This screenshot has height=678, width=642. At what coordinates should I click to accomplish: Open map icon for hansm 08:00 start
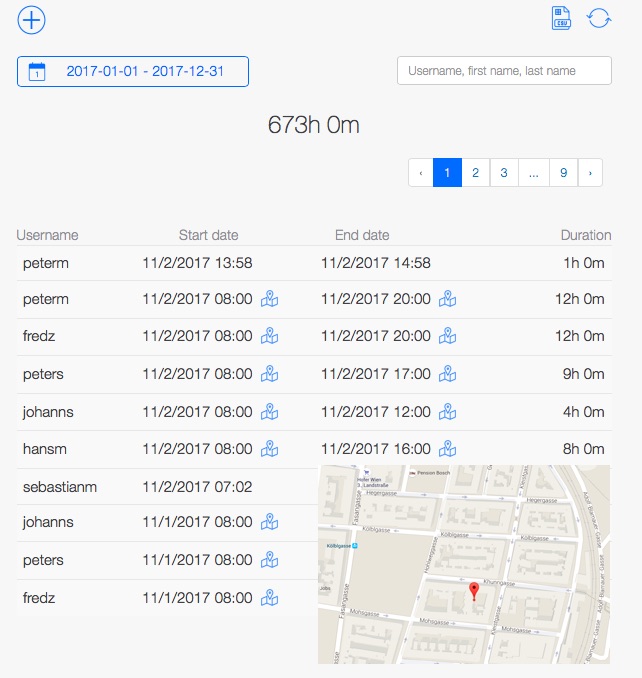[269, 449]
